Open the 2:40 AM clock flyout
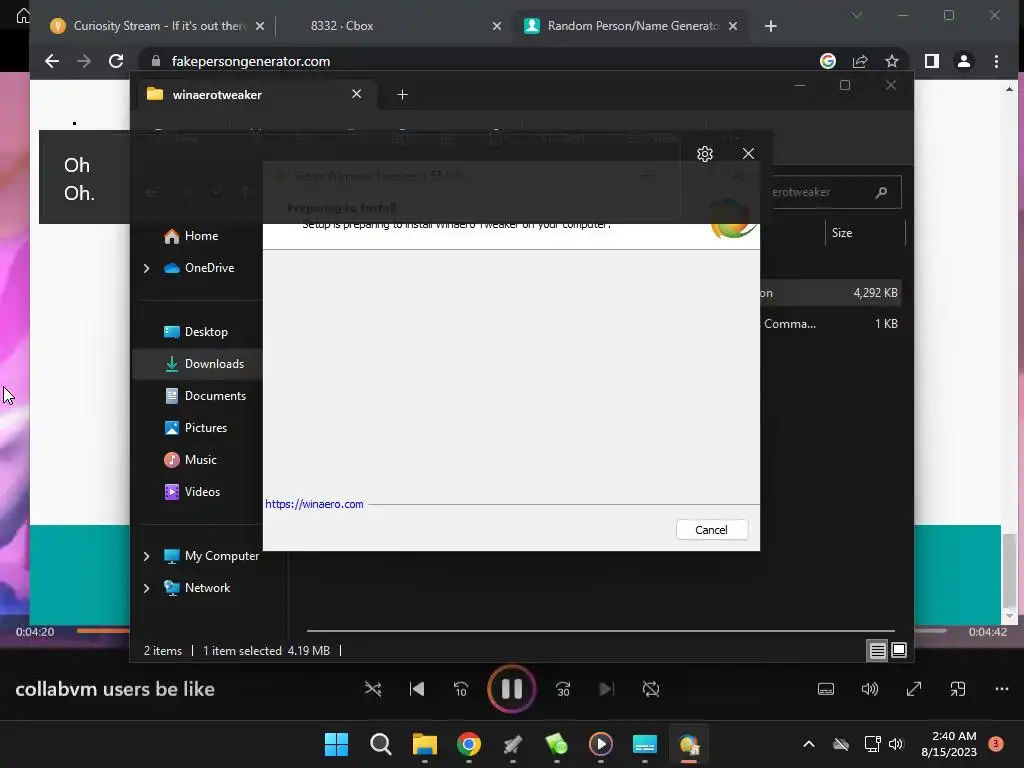This screenshot has width=1024, height=768. click(949, 744)
